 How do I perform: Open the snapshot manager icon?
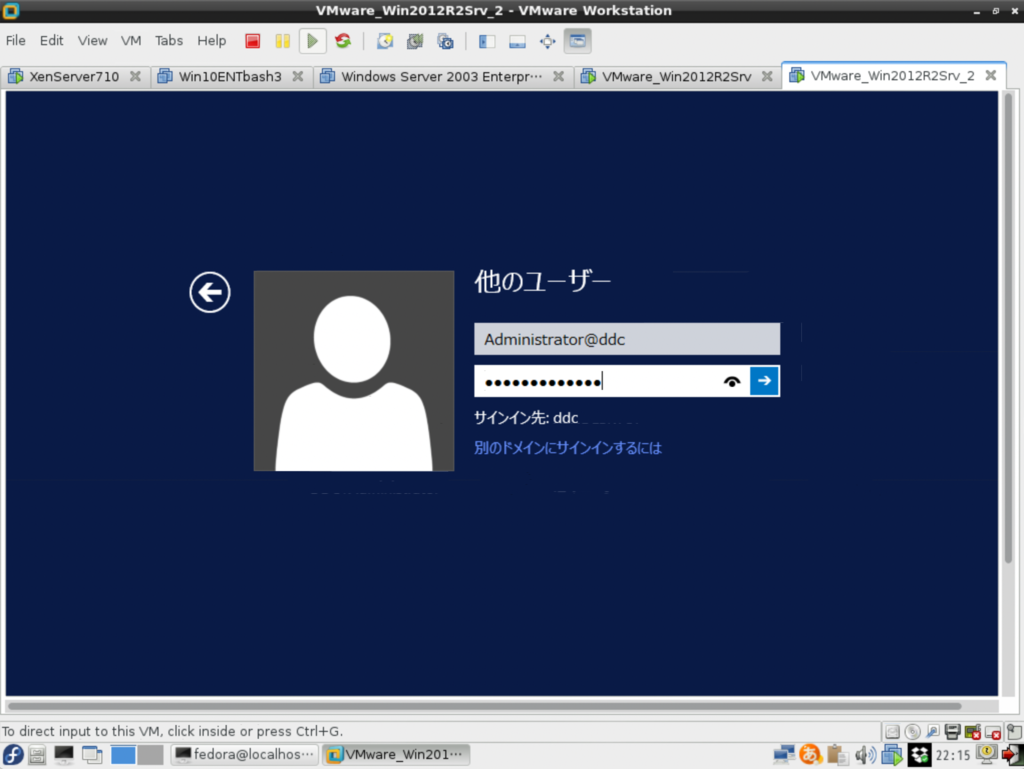(445, 41)
